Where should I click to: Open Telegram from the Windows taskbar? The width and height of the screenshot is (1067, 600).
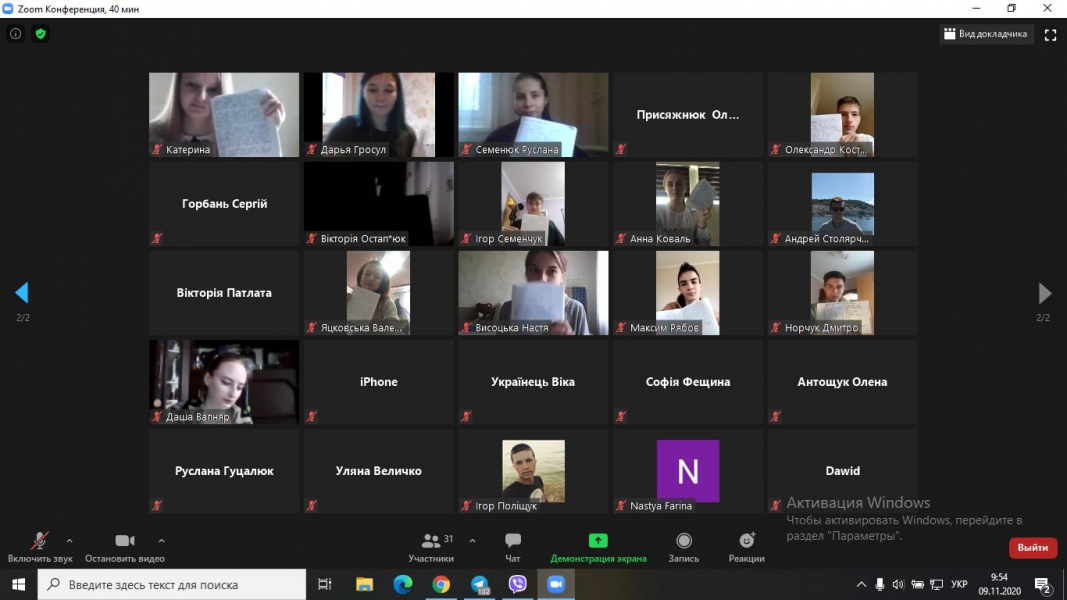tap(479, 585)
